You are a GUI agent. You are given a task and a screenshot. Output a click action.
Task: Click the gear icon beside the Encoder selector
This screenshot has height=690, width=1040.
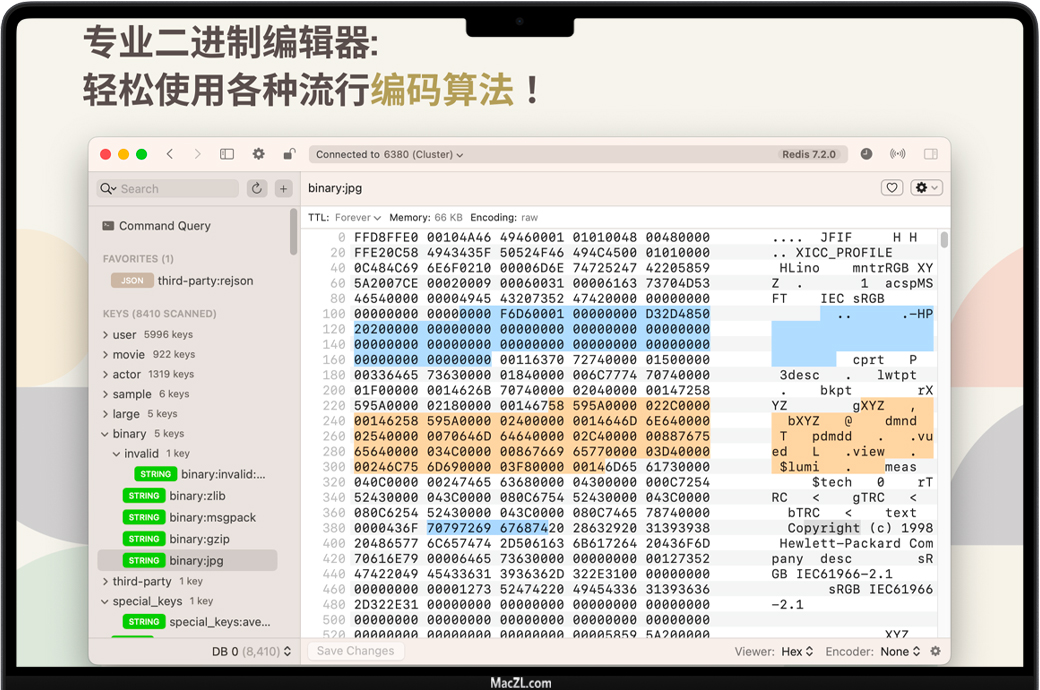click(935, 651)
